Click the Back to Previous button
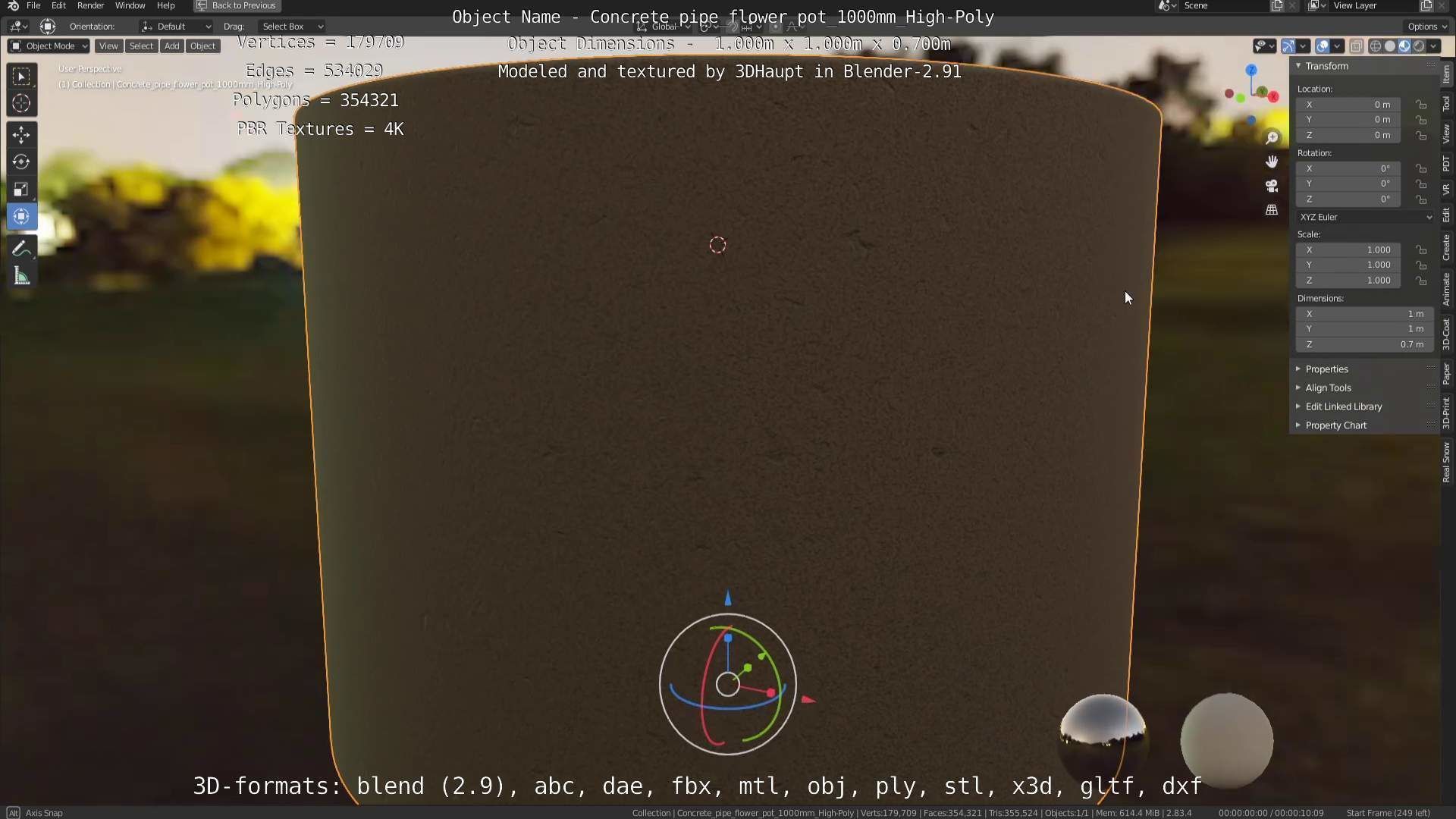 [x=237, y=5]
